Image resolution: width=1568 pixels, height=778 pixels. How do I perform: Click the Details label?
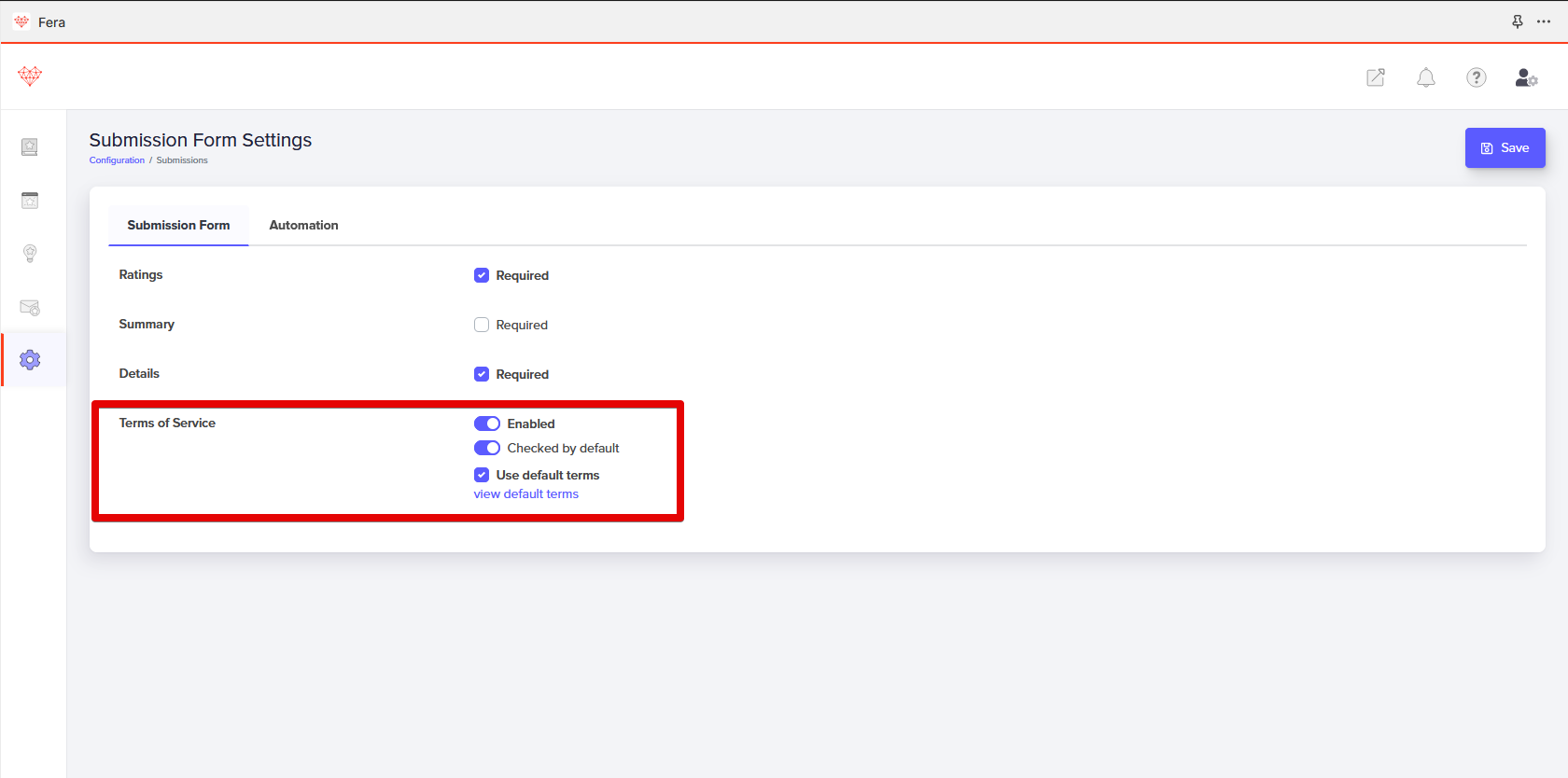[x=139, y=373]
